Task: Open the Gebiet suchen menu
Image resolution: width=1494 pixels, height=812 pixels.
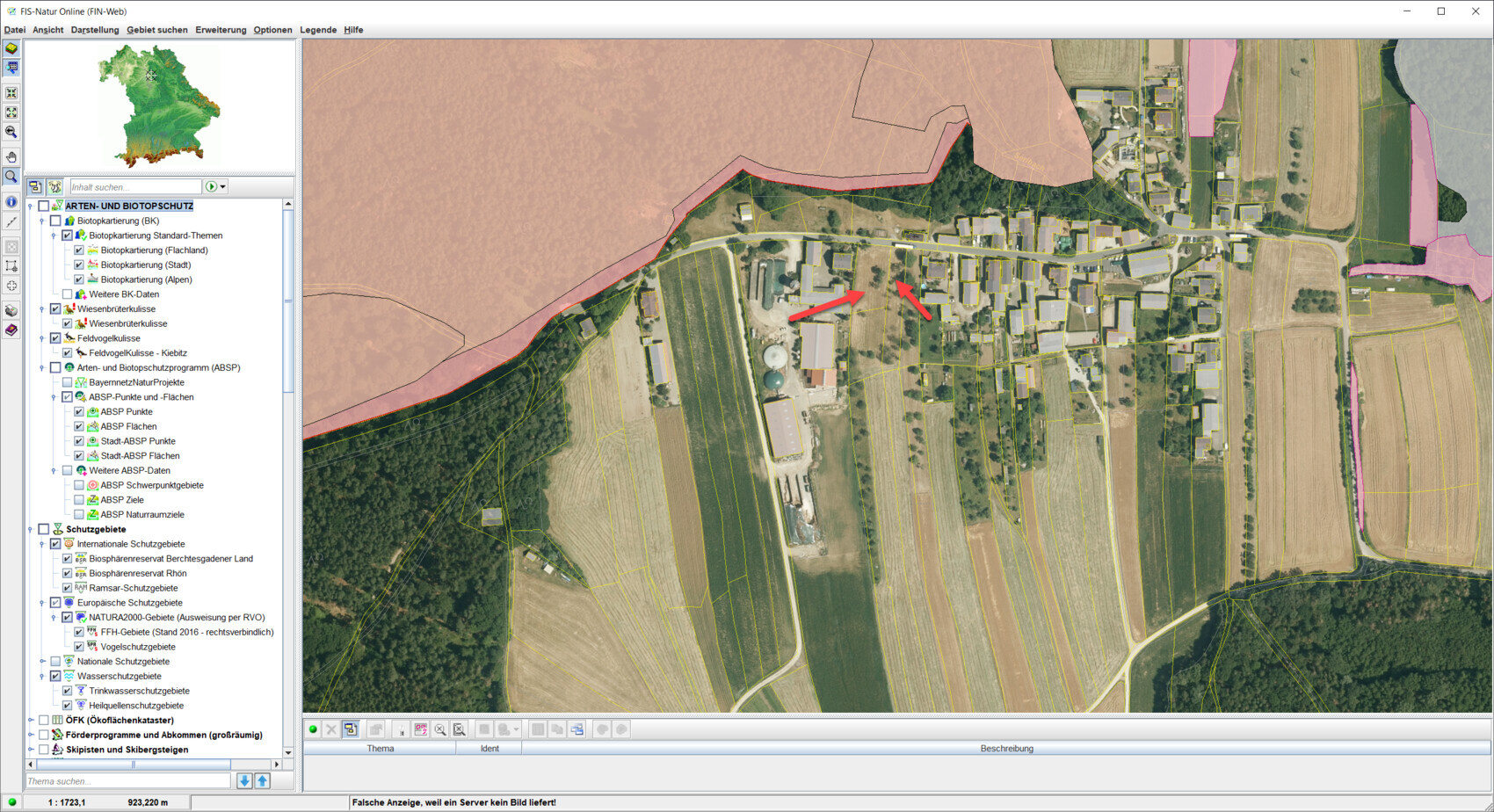Action: click(156, 30)
